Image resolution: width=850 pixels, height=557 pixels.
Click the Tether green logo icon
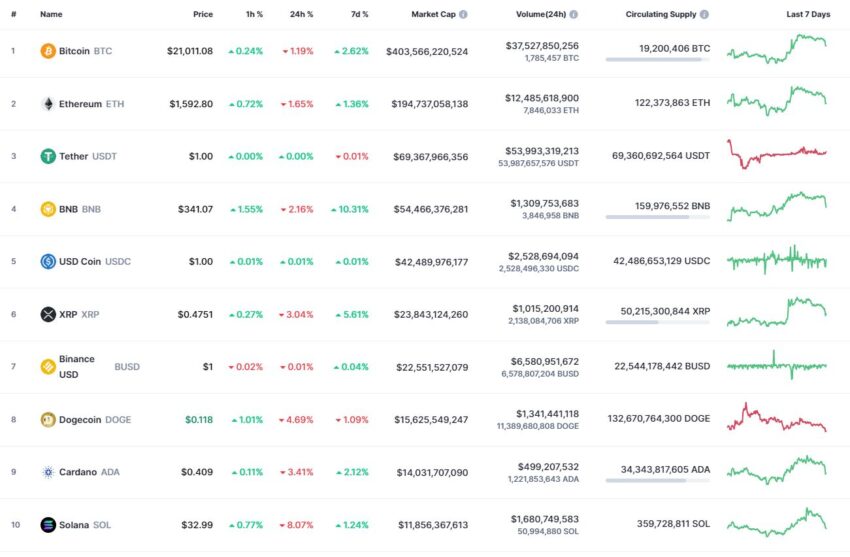point(48,156)
